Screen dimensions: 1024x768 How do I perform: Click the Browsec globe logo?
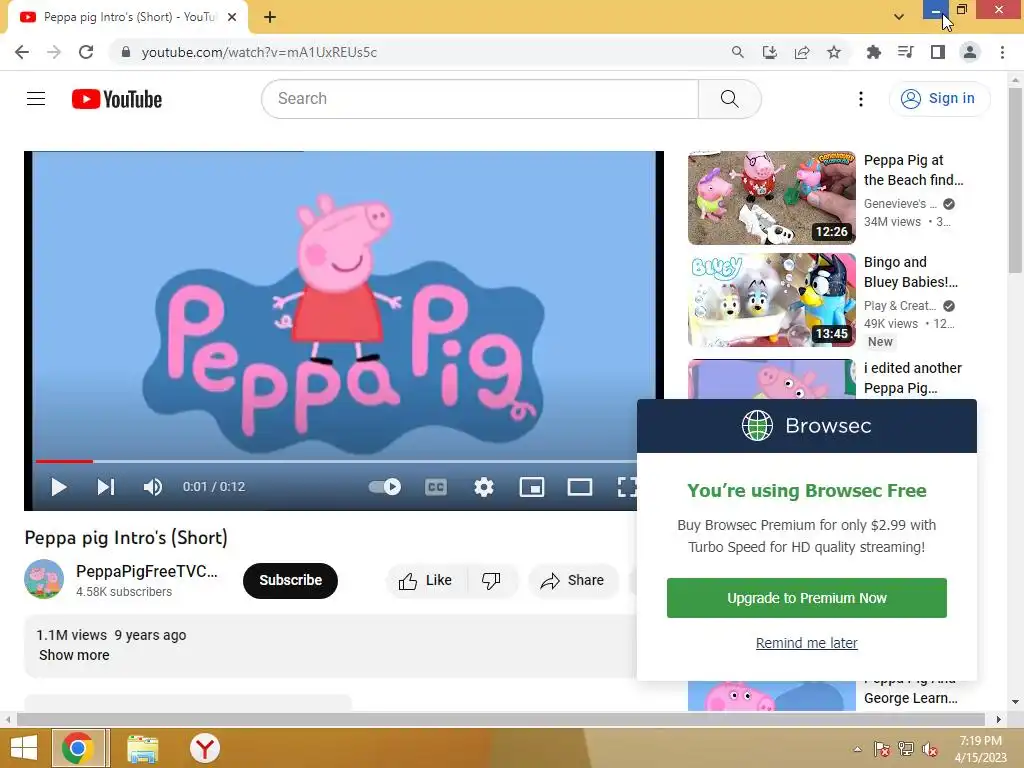point(758,426)
